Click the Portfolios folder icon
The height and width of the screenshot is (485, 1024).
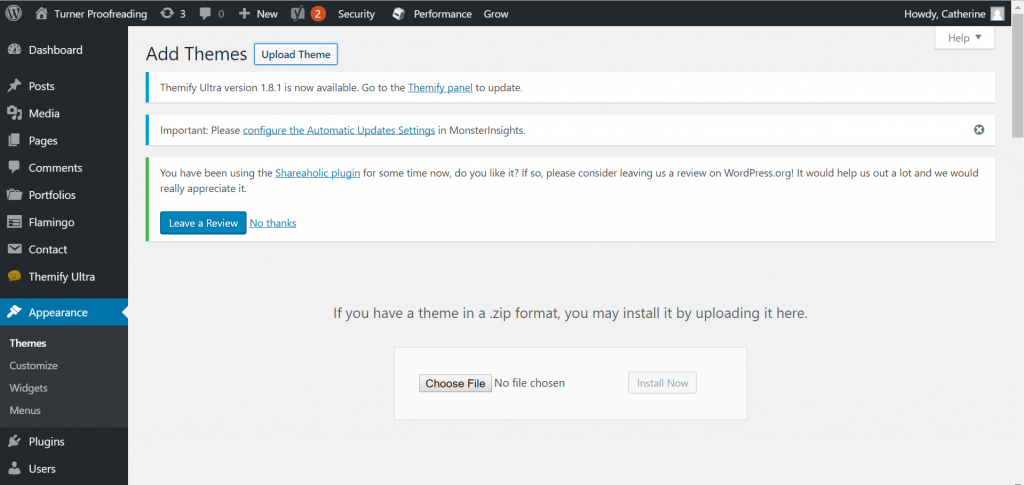point(14,195)
